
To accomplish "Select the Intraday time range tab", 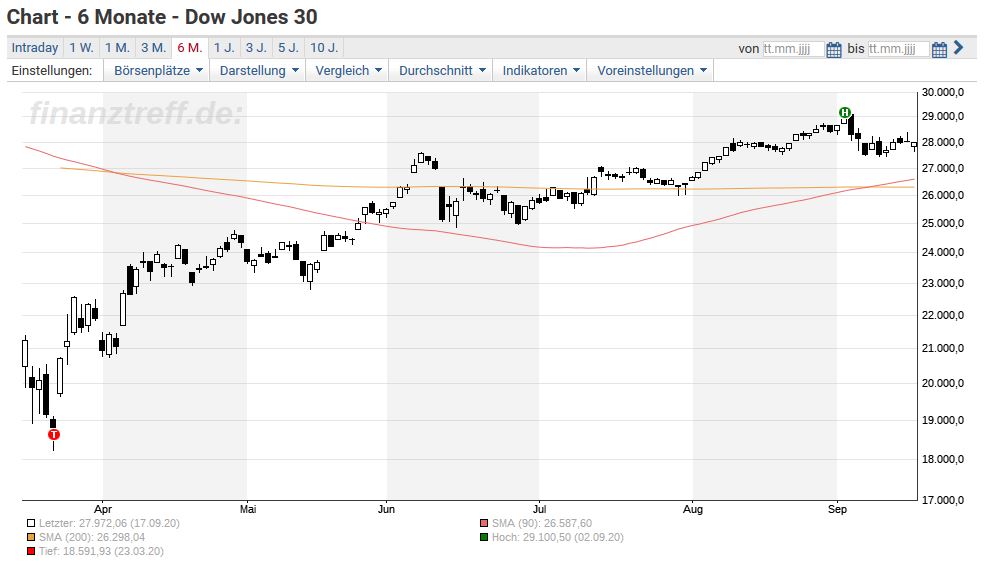I will pyautogui.click(x=35, y=48).
